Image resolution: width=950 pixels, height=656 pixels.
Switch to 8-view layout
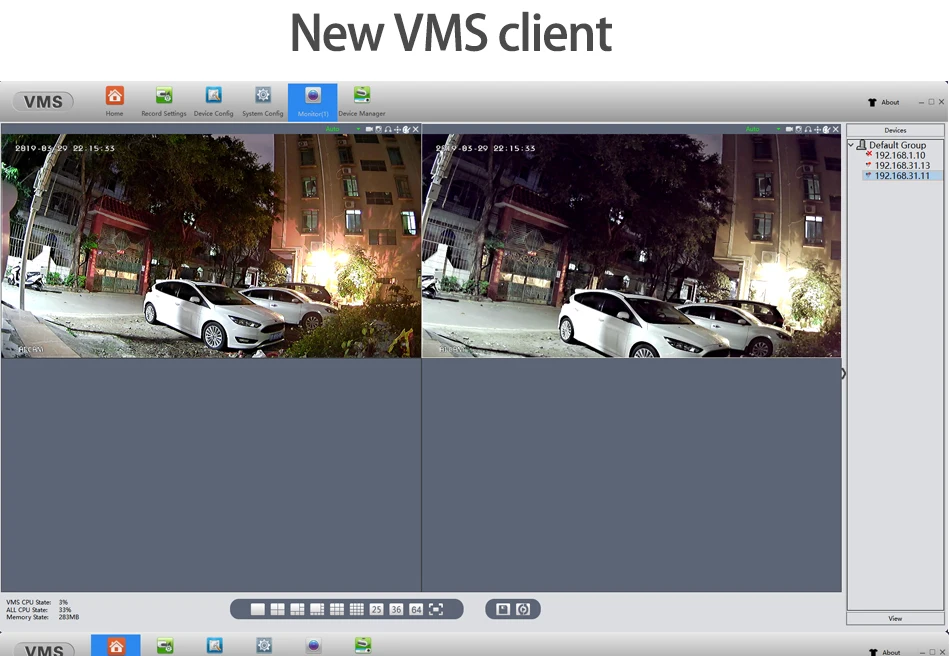click(317, 609)
